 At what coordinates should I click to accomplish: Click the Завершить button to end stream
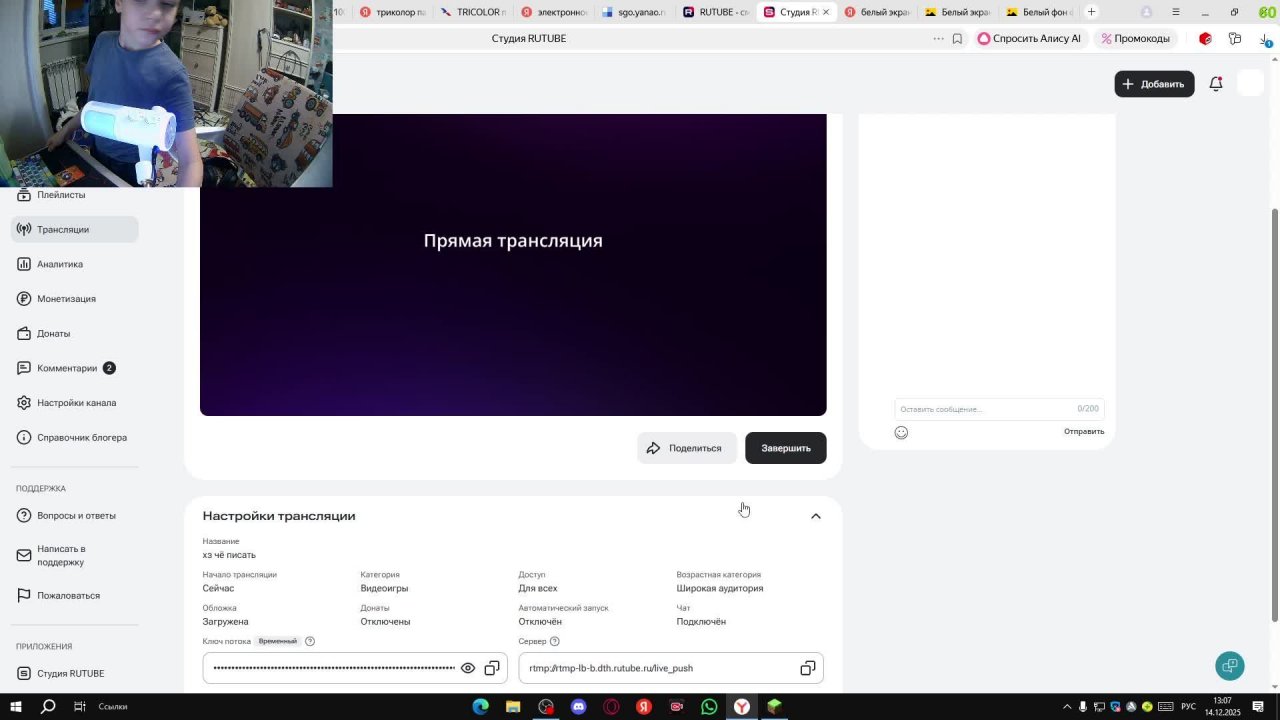(x=785, y=448)
